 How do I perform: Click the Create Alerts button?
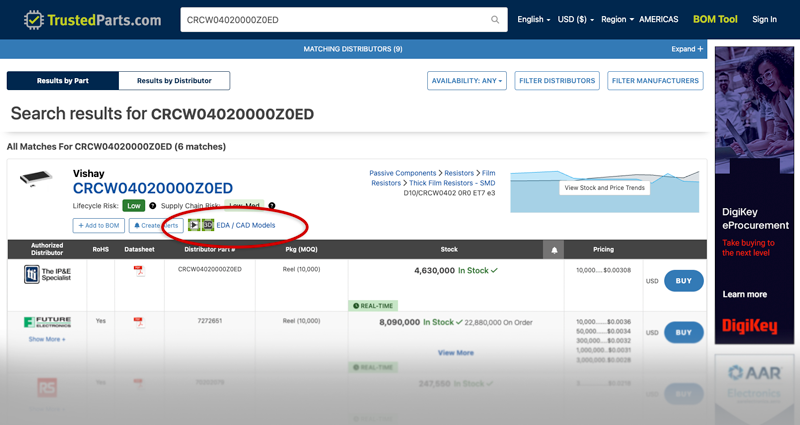pos(156,226)
